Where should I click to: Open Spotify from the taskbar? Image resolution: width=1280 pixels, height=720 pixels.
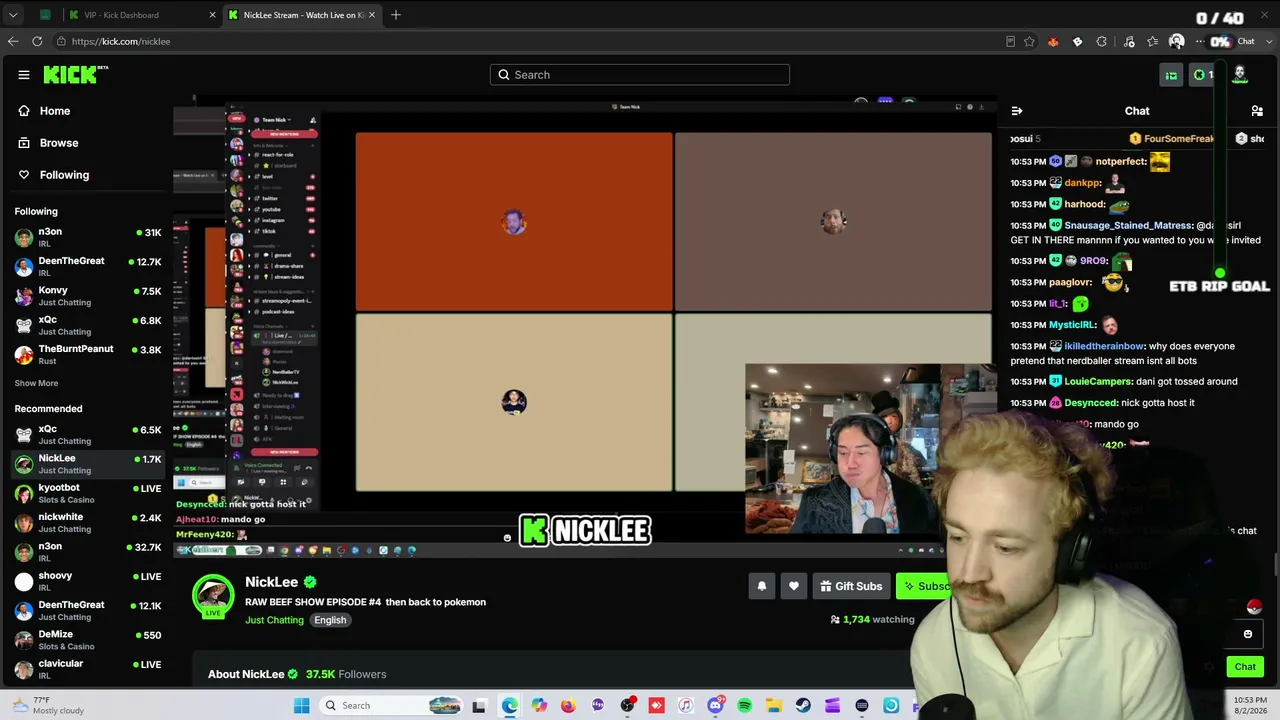click(745, 706)
